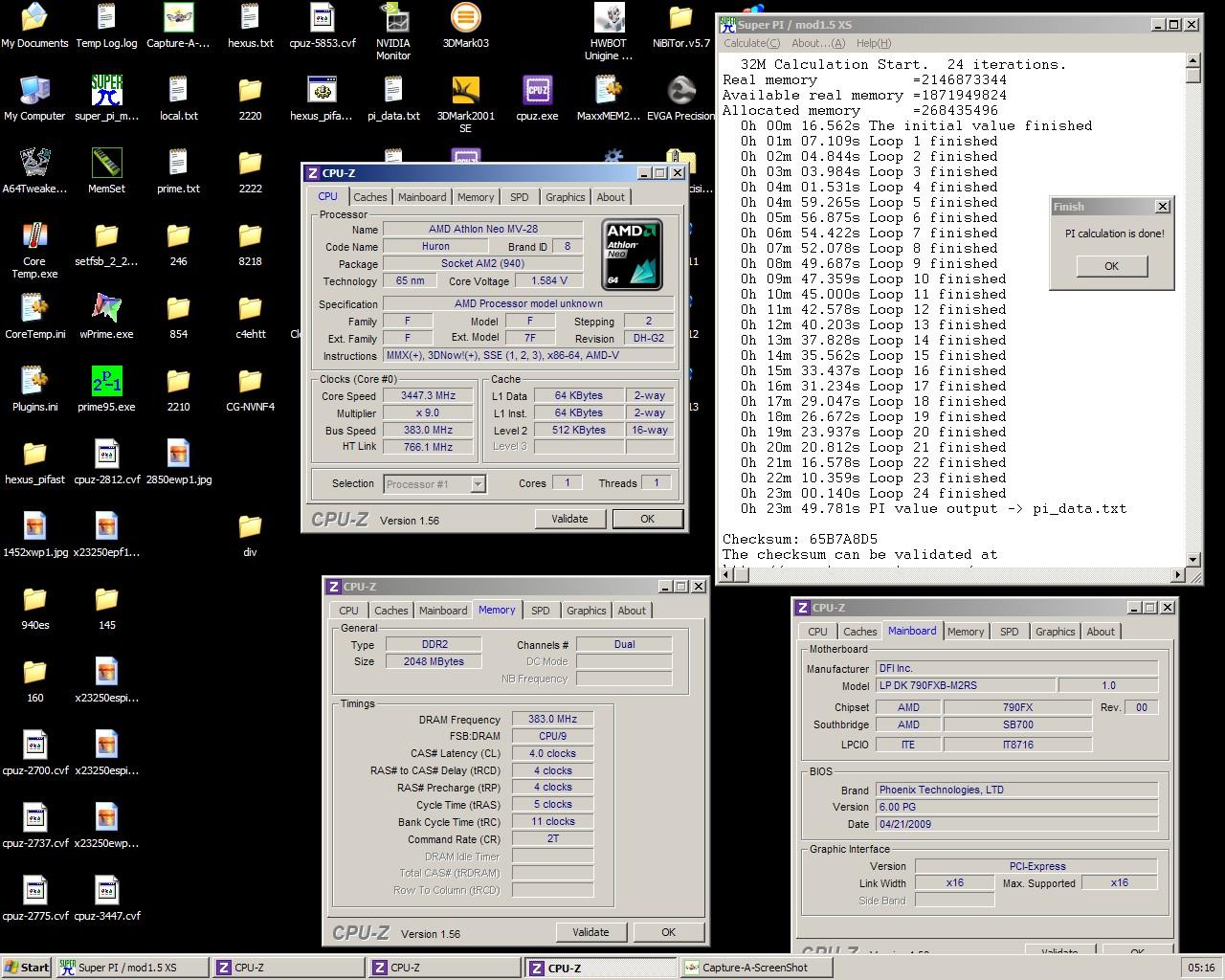Click the DRAM Frequency 383.0 MHz field
The height and width of the screenshot is (980, 1225).
click(553, 719)
